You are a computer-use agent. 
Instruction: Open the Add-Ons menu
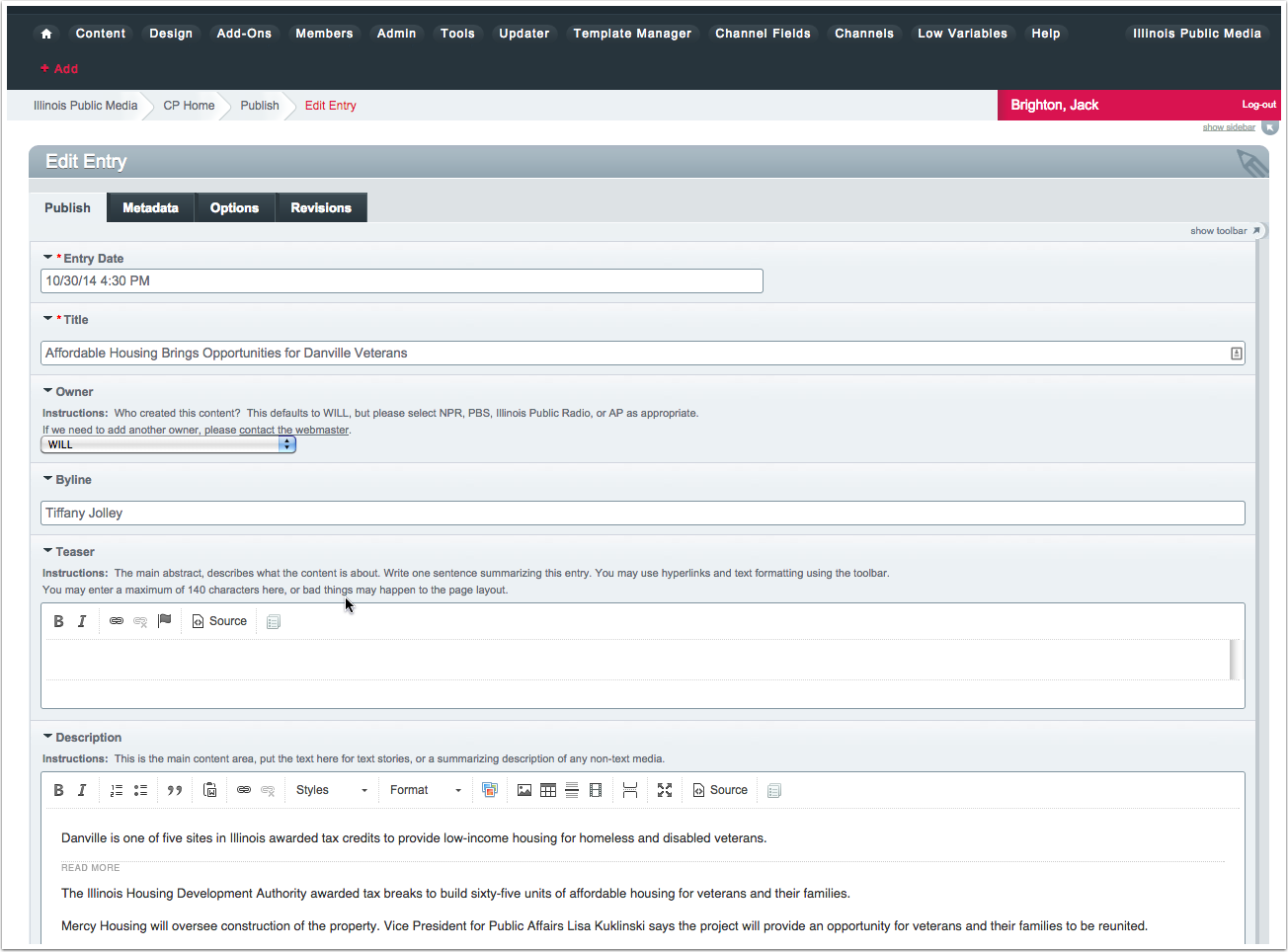pyautogui.click(x=244, y=34)
